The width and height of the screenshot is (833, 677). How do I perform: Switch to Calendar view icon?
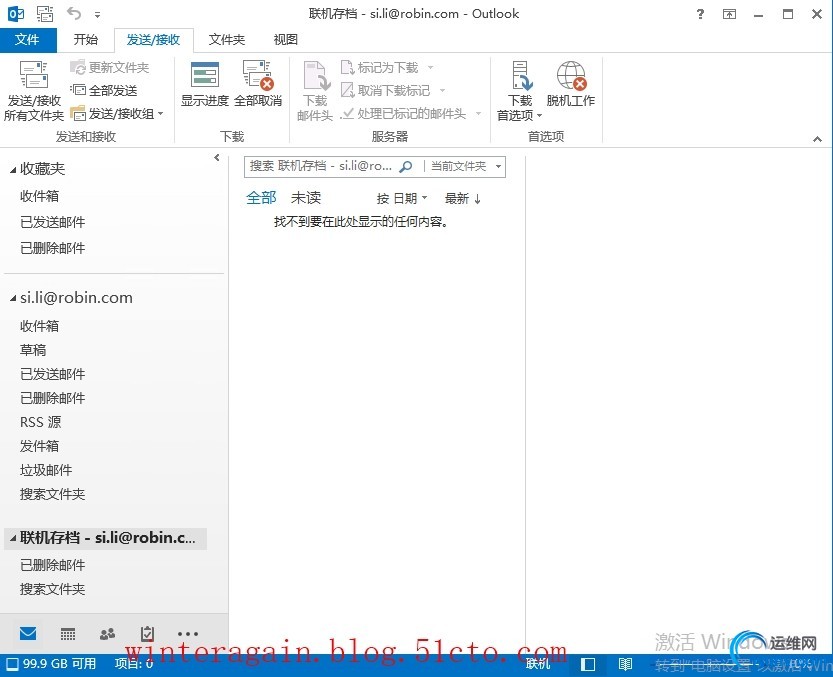click(x=68, y=633)
